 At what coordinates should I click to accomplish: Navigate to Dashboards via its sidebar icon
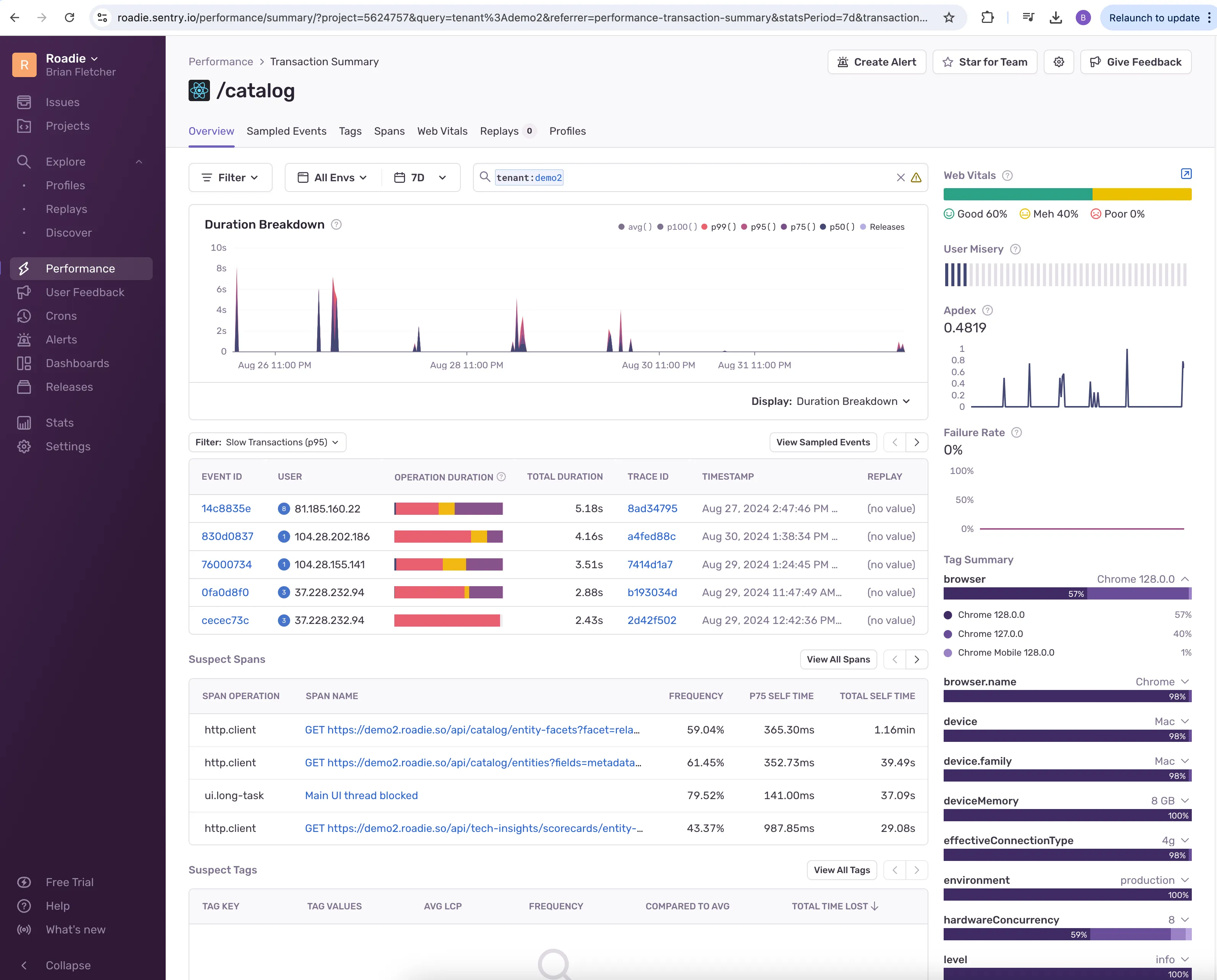coord(24,363)
